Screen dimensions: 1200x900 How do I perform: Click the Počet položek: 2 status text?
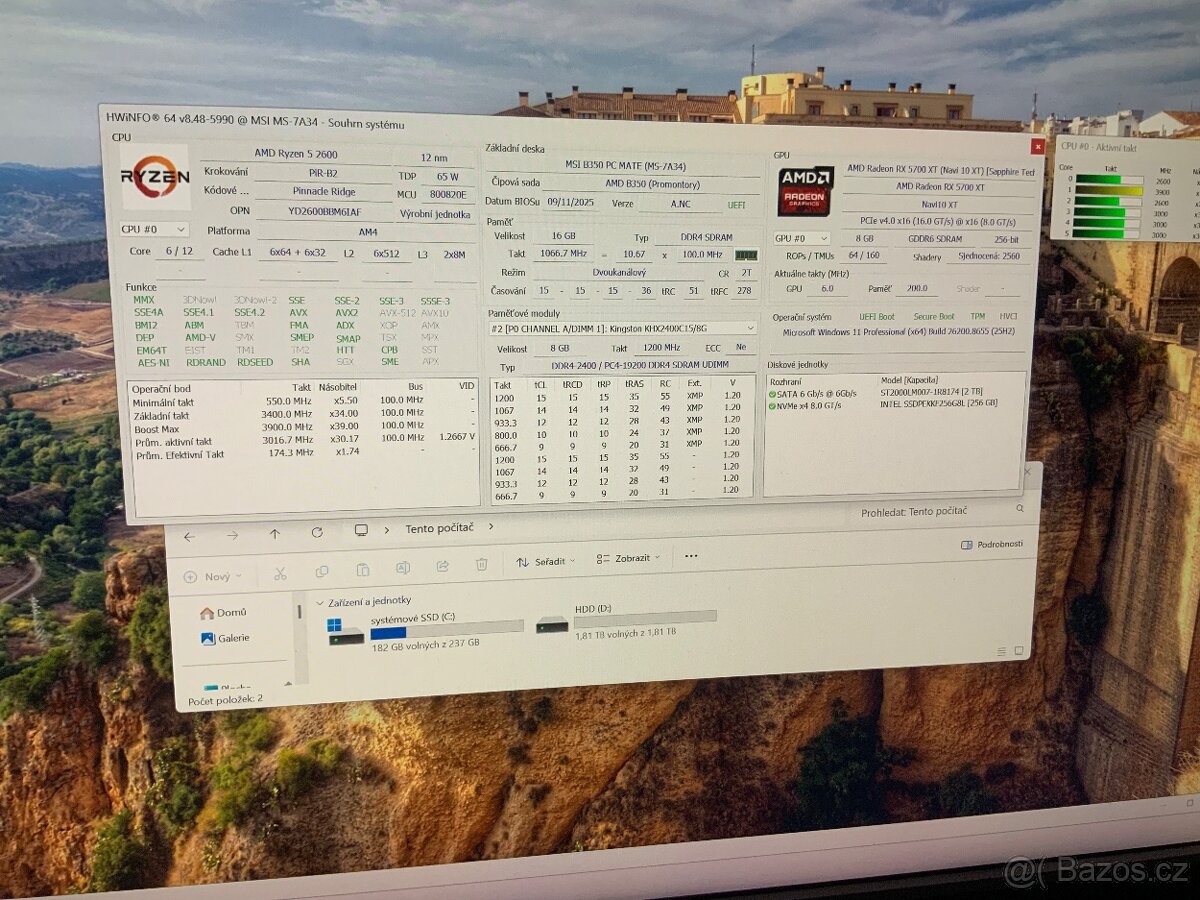point(225,699)
